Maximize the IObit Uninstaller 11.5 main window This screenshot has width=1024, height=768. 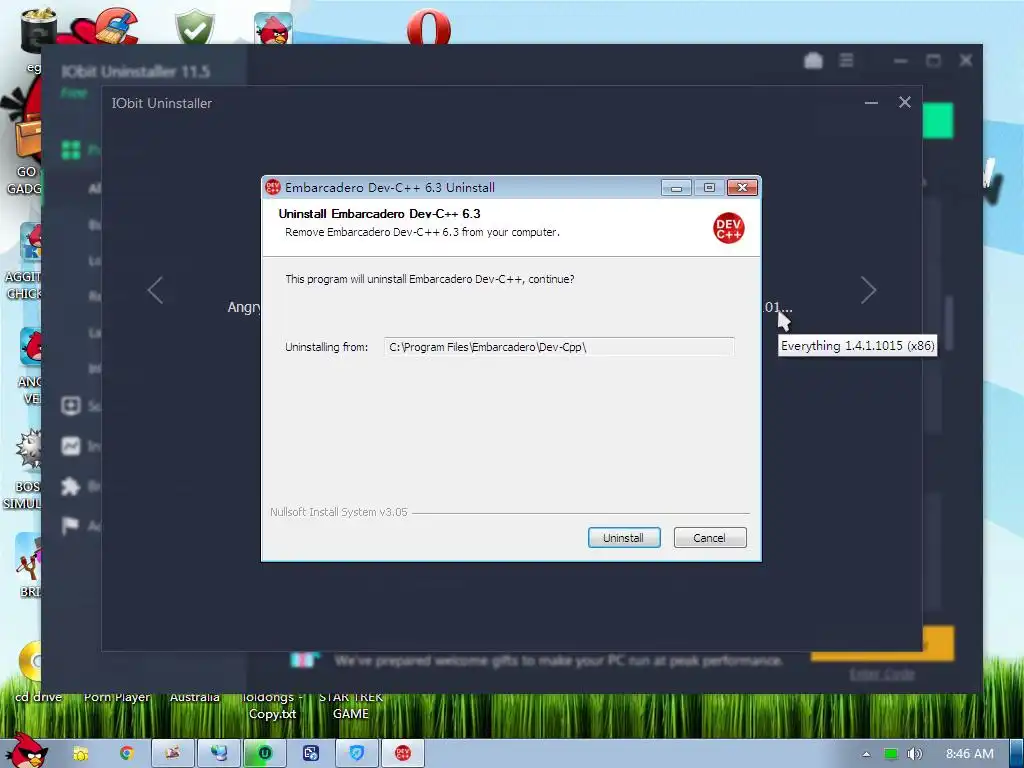pos(933,61)
